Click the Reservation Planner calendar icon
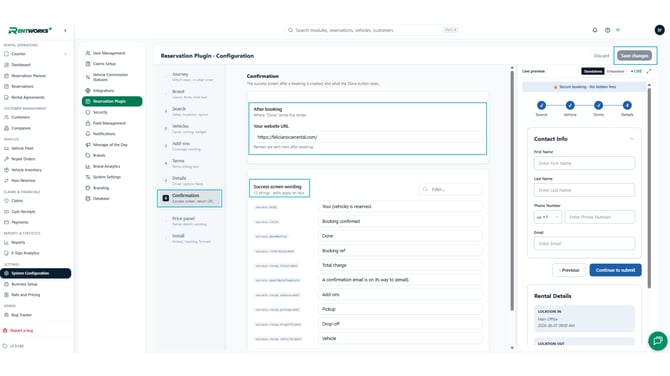The image size is (670, 376). coord(6,76)
